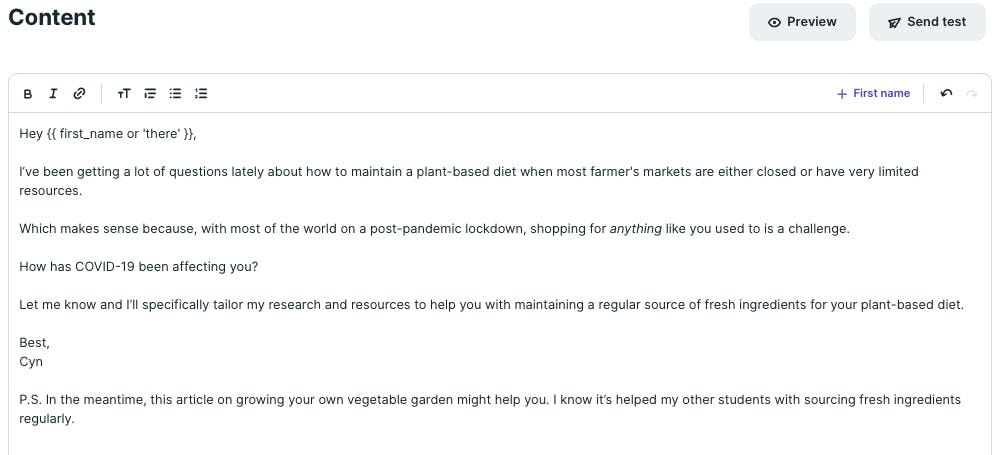Redo the last undone edit

[972, 94]
